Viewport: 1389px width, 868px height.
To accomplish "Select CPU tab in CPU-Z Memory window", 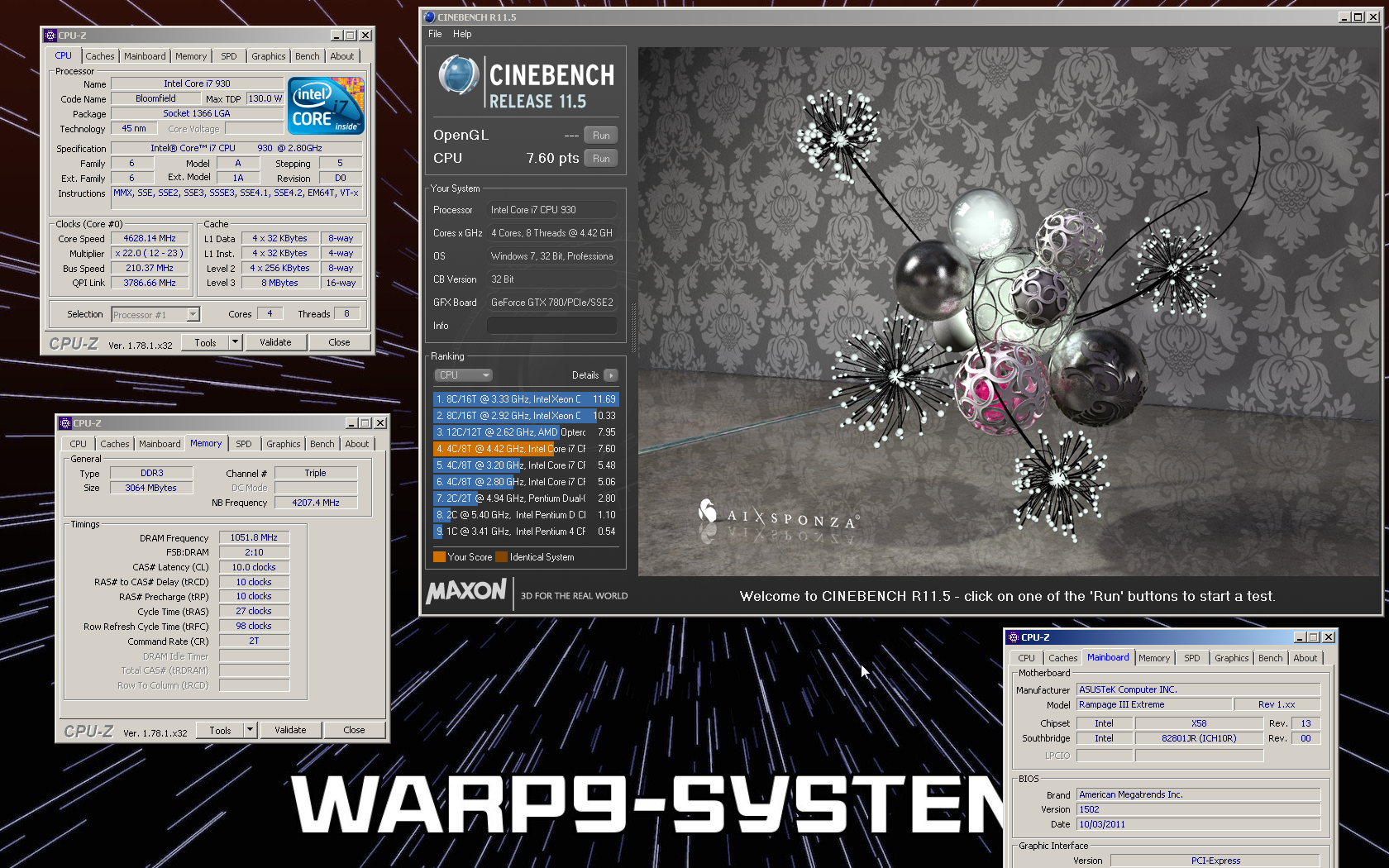I will pos(79,444).
